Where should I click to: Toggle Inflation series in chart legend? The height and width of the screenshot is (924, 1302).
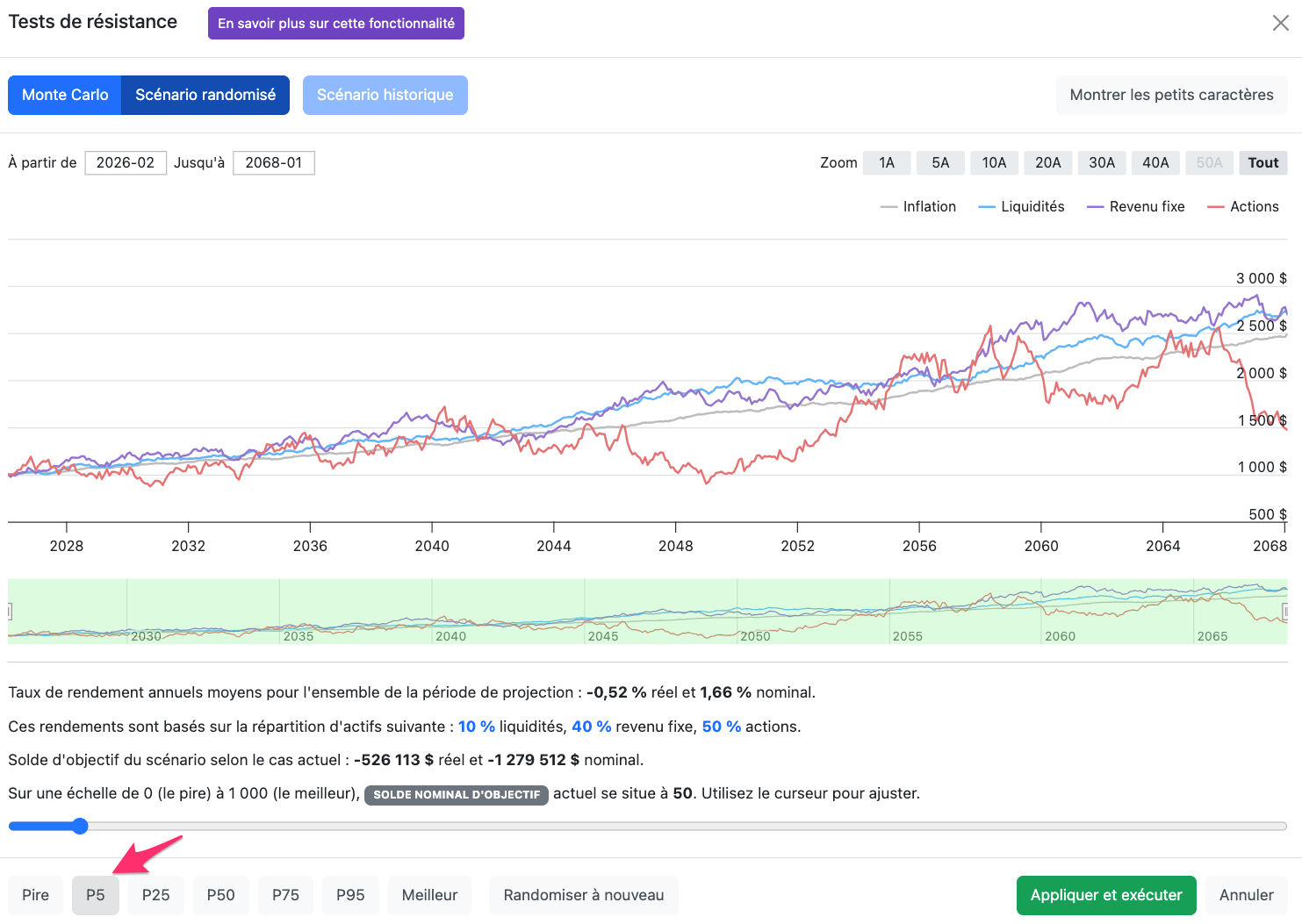918,207
